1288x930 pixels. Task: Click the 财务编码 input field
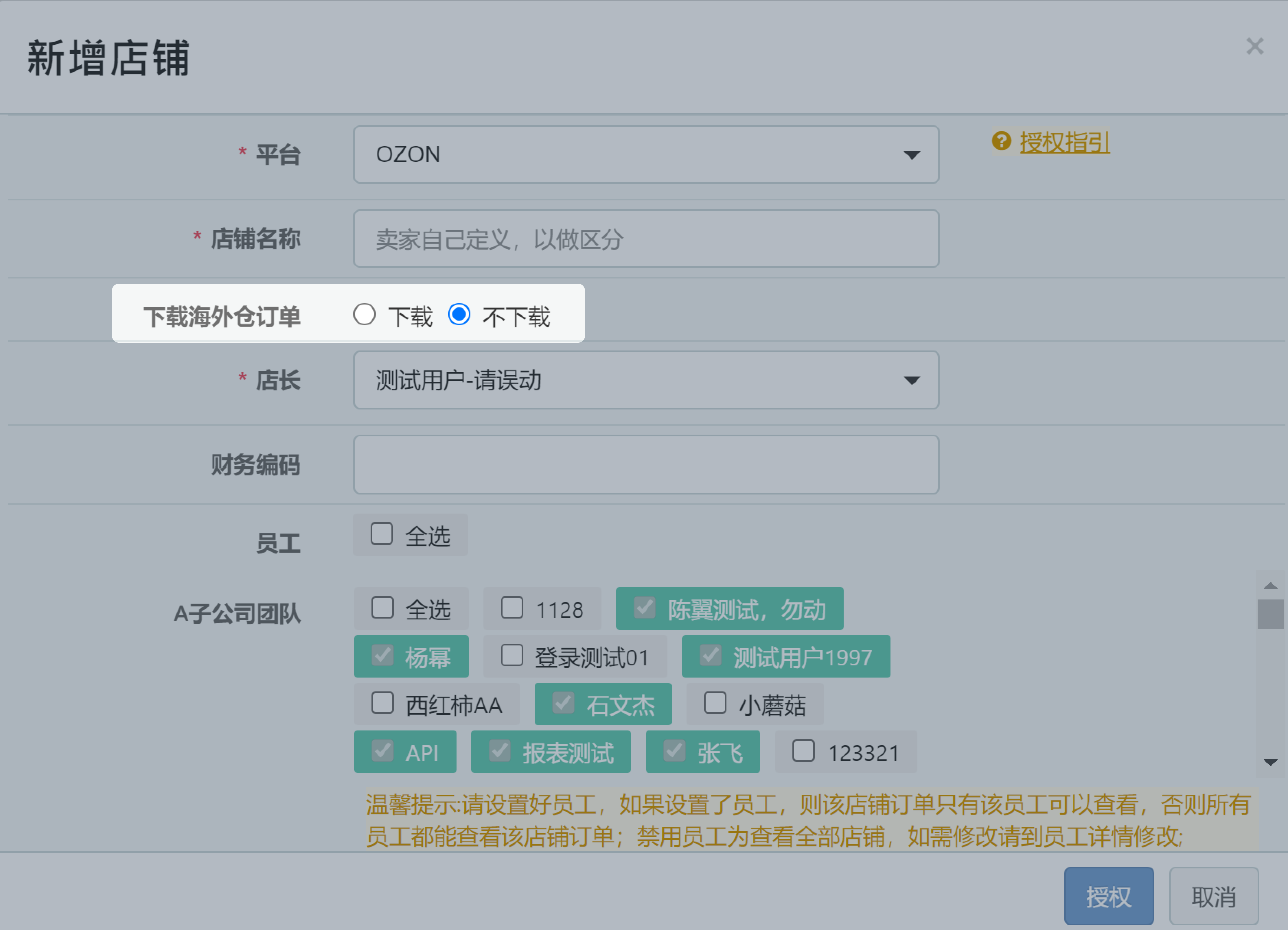point(646,464)
